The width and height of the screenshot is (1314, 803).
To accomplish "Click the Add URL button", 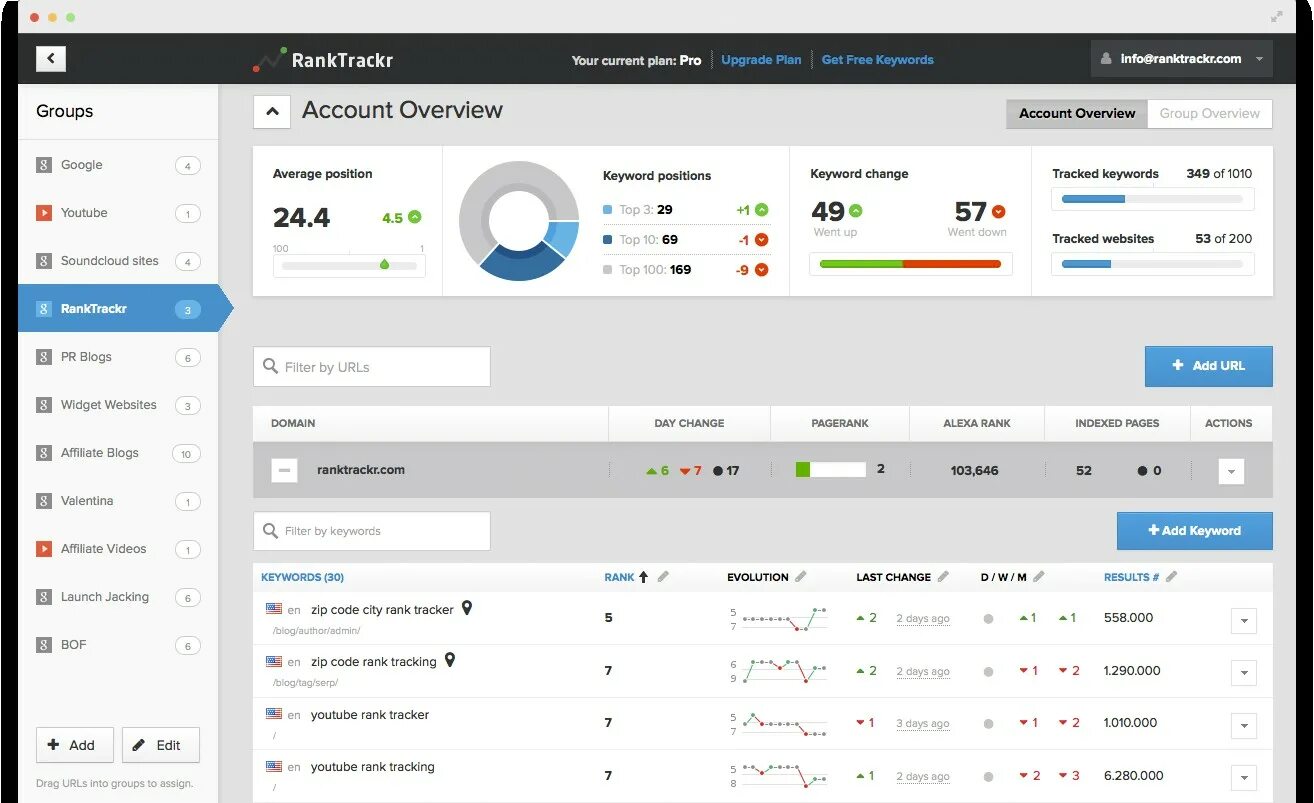I will point(1208,366).
